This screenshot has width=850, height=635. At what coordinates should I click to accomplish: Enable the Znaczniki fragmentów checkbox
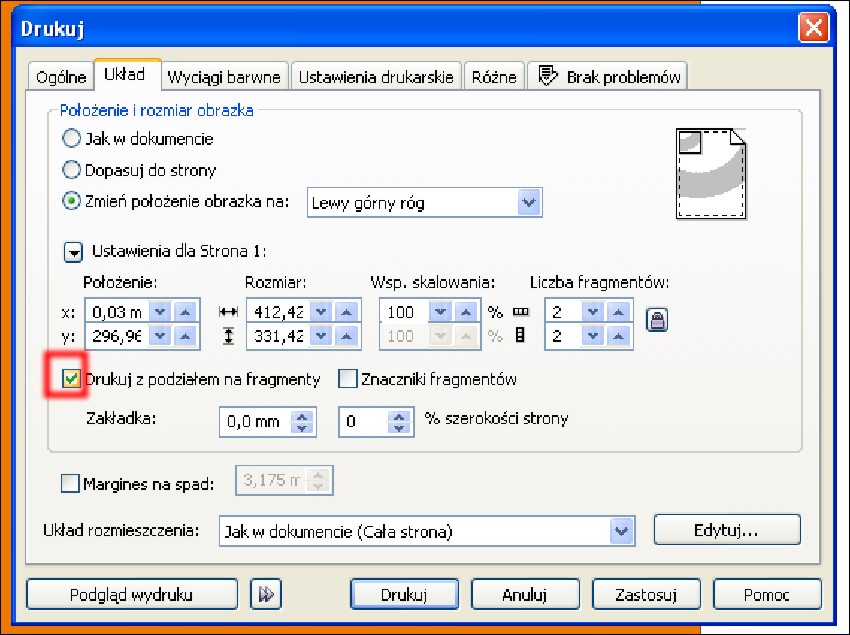click(348, 380)
